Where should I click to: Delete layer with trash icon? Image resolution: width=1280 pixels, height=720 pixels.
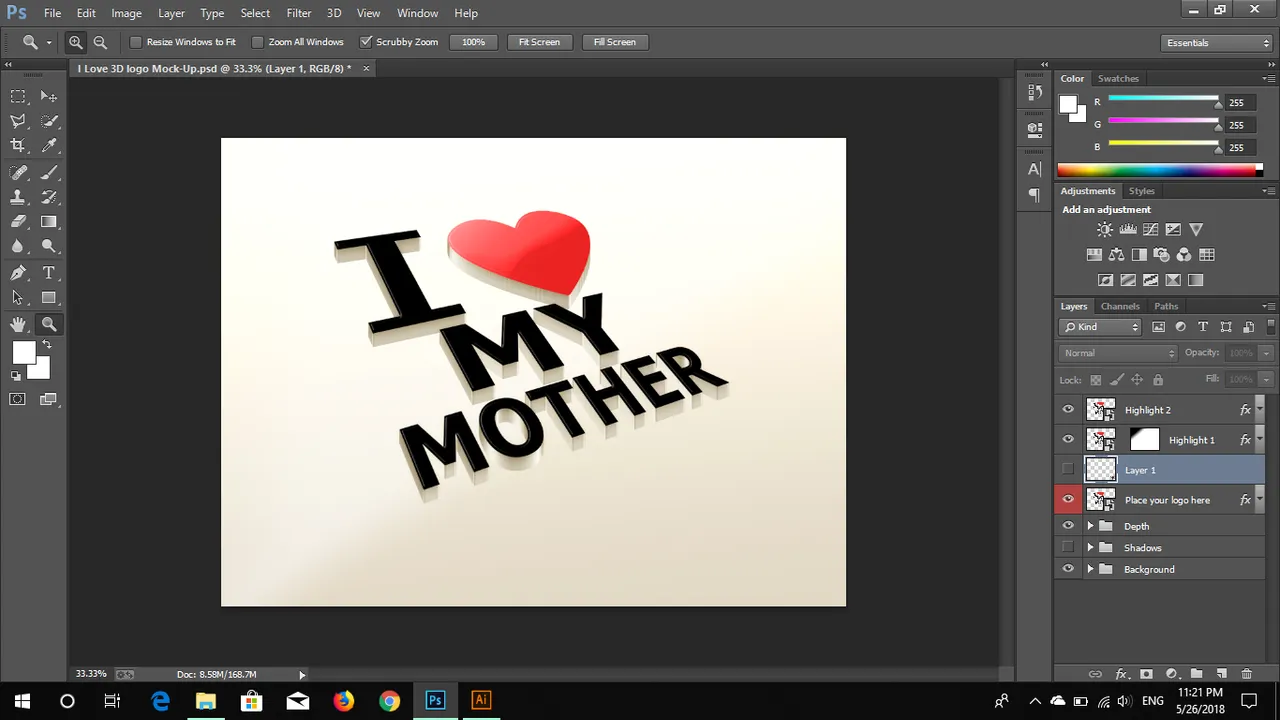pyautogui.click(x=1246, y=674)
